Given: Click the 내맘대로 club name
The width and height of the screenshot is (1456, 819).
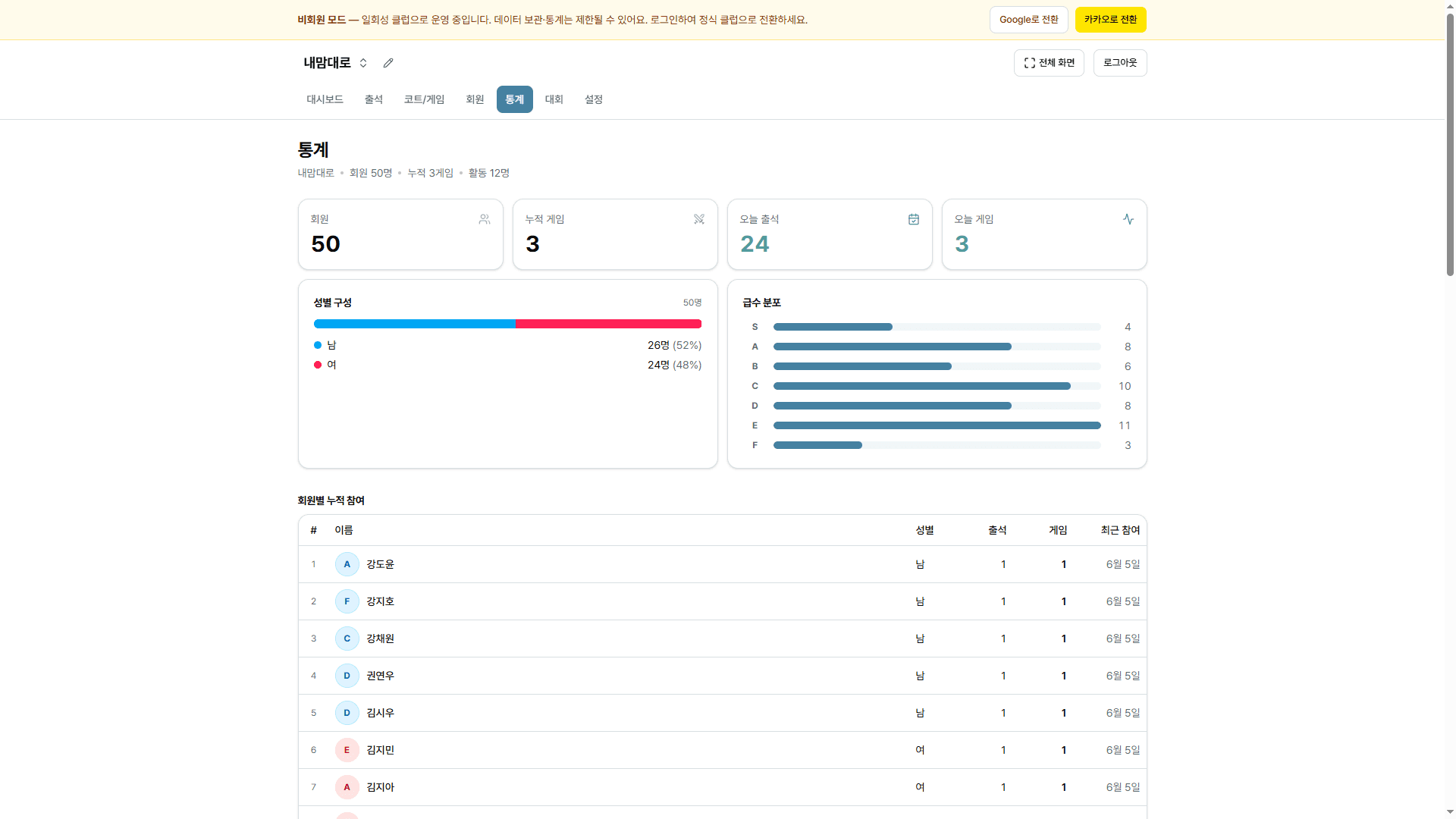Looking at the screenshot, I should tap(327, 63).
